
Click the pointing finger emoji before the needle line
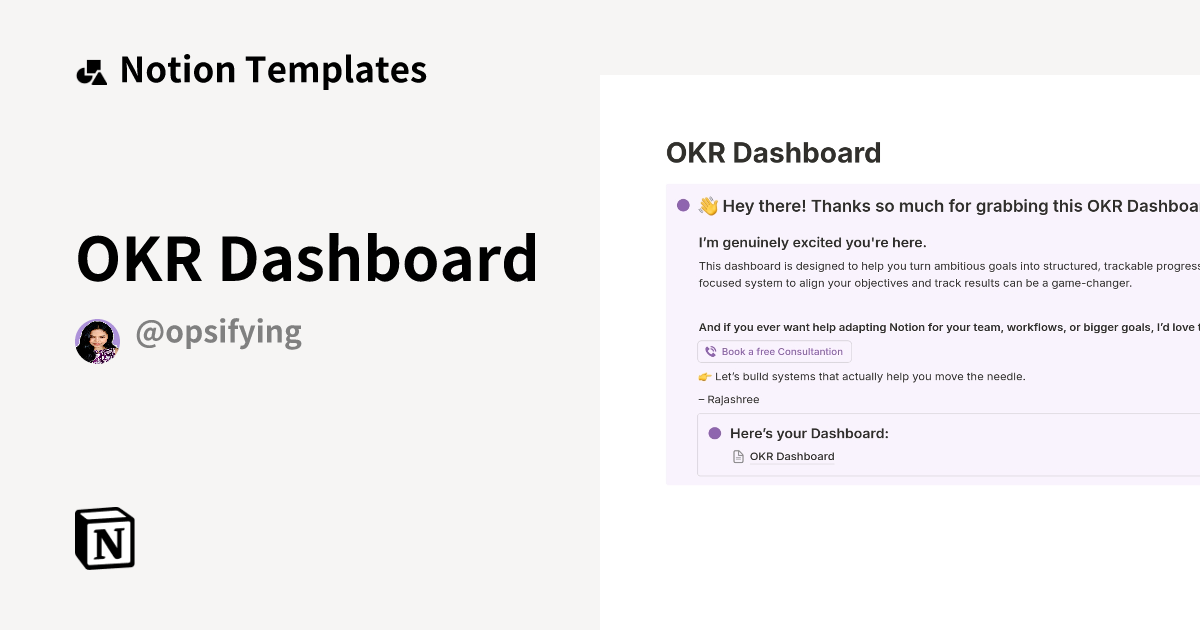[x=706, y=376]
